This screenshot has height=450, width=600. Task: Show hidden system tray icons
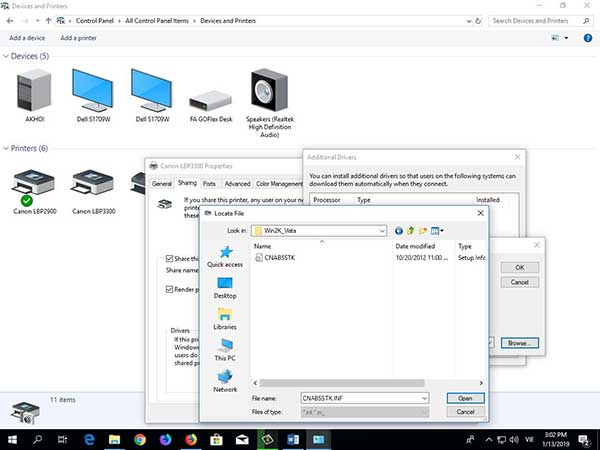tap(489, 440)
